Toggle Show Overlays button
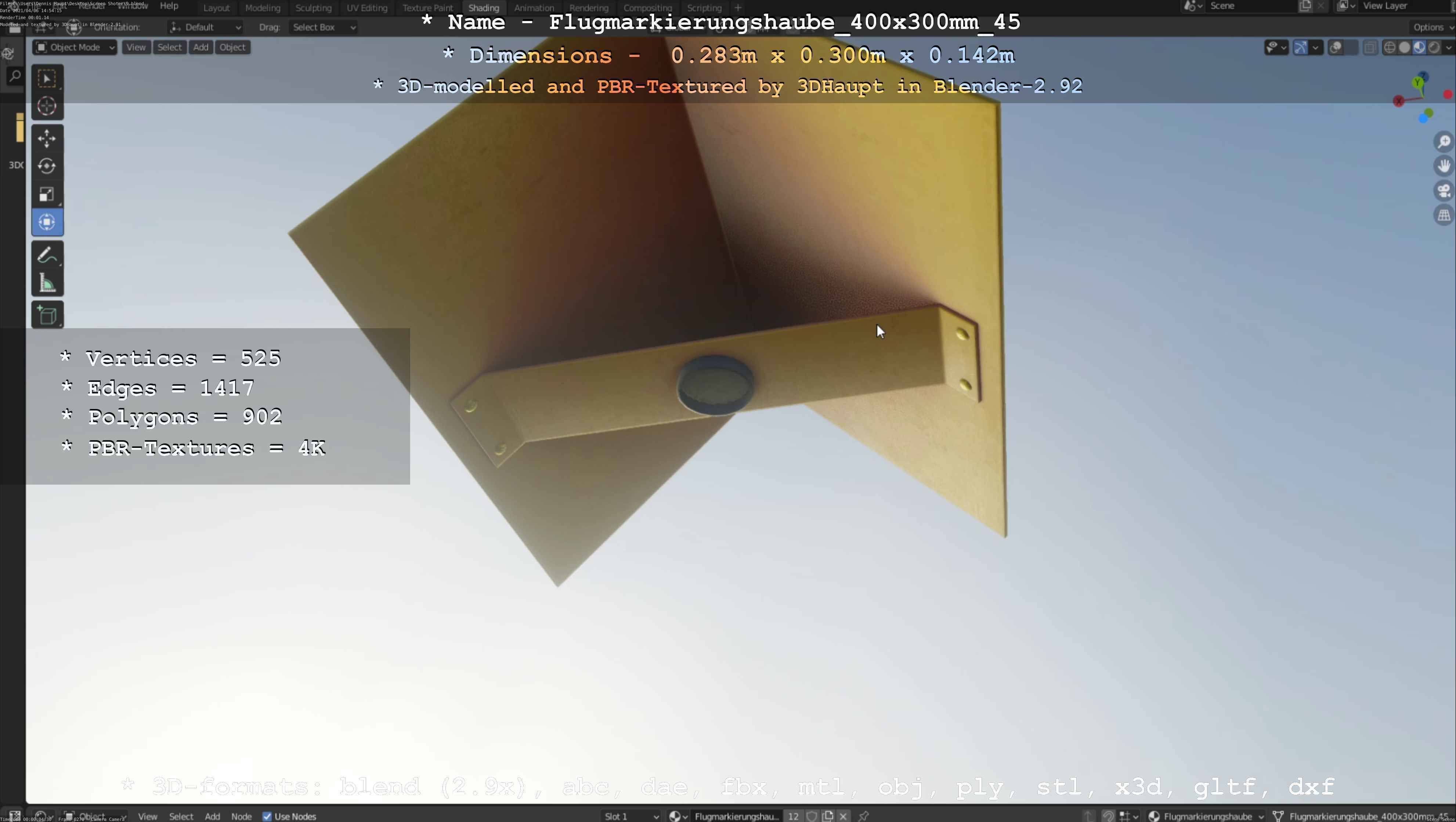This screenshot has width=1456, height=822. pos(1336,47)
